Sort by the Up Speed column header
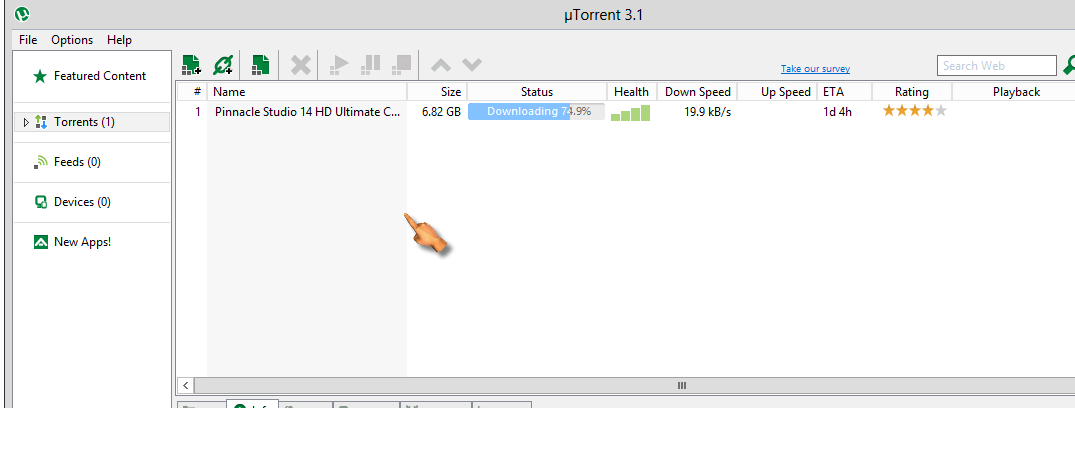The image size is (1075, 460). [777, 92]
